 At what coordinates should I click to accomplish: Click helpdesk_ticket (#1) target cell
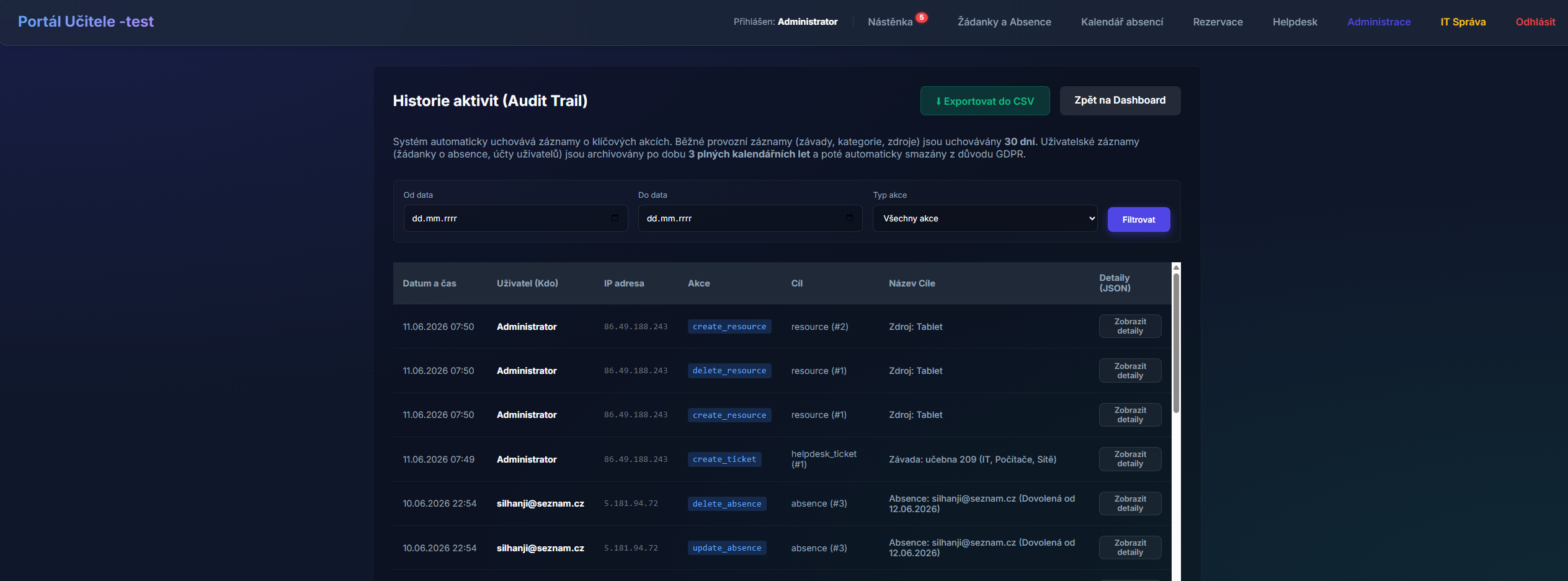(824, 459)
